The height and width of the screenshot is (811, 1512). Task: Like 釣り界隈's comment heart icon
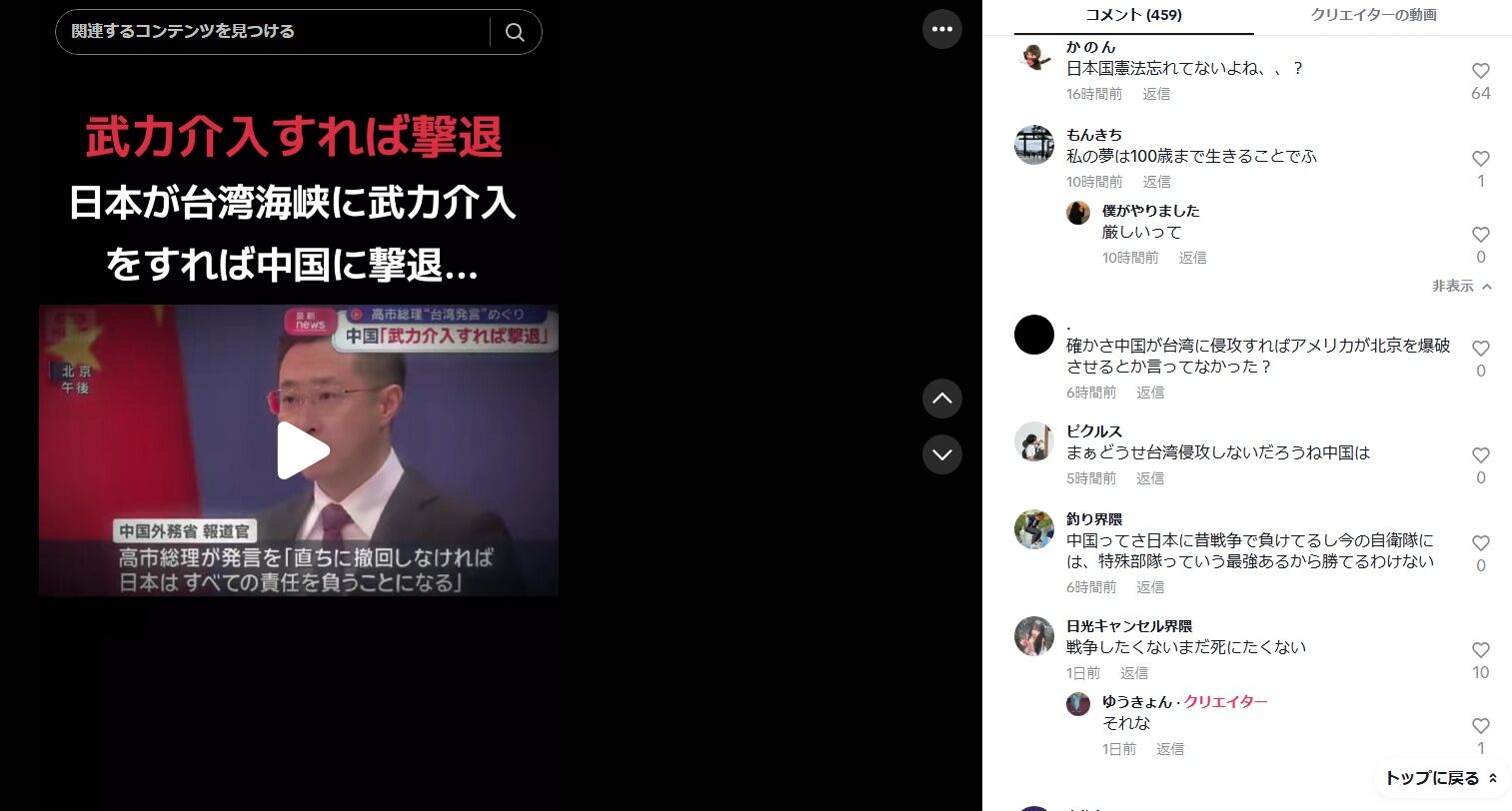pos(1481,543)
